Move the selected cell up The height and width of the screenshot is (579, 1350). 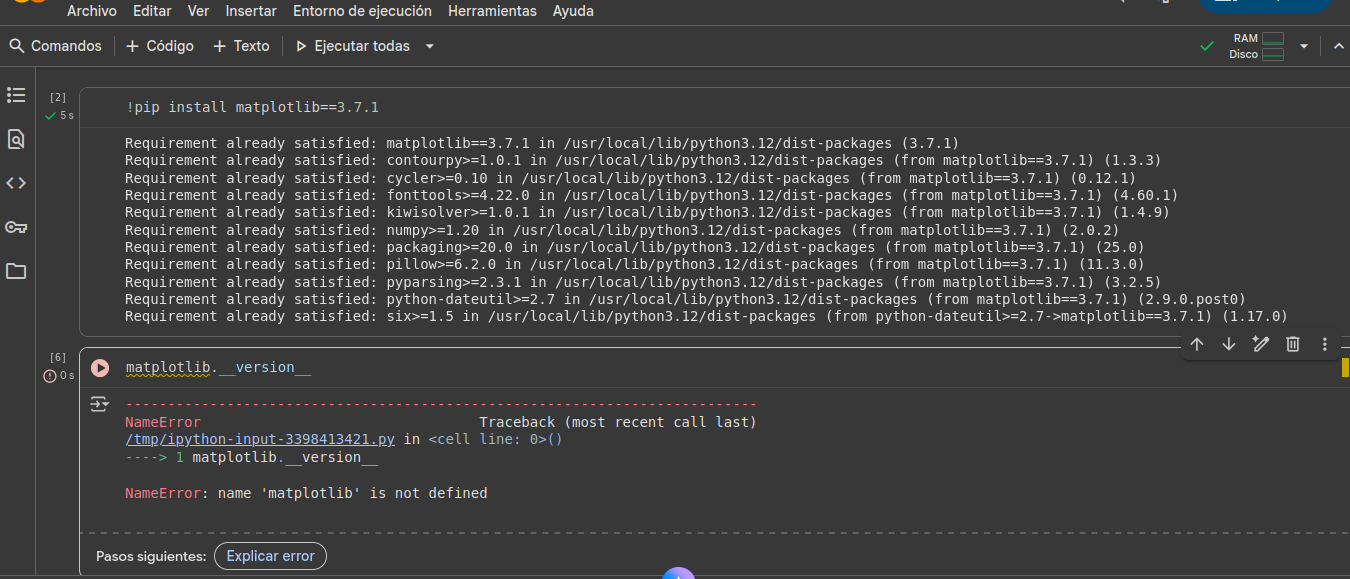coord(1197,344)
